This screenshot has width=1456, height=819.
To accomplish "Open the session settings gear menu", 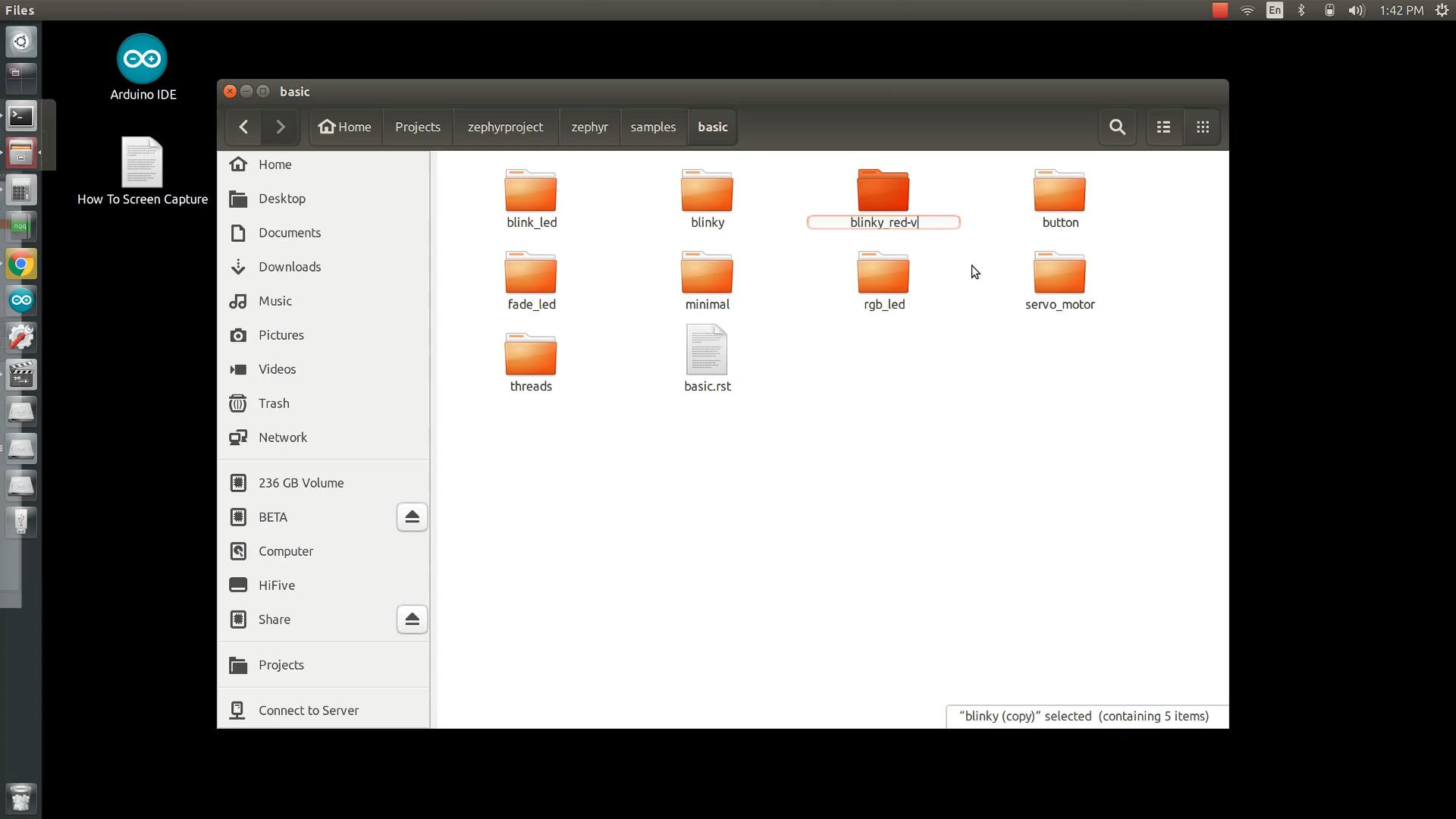I will 1442,10.
